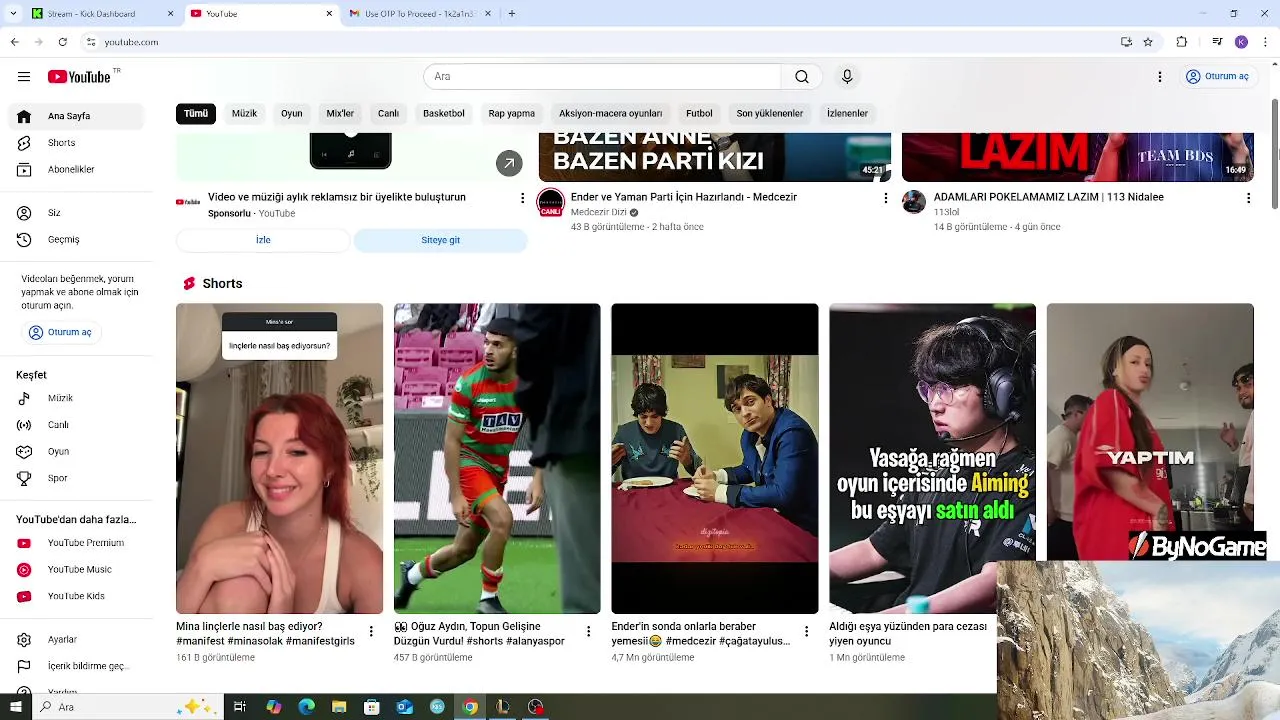The width and height of the screenshot is (1280, 720).
Task: Select the Aksiyon-macera oyunları chip
Action: (611, 114)
